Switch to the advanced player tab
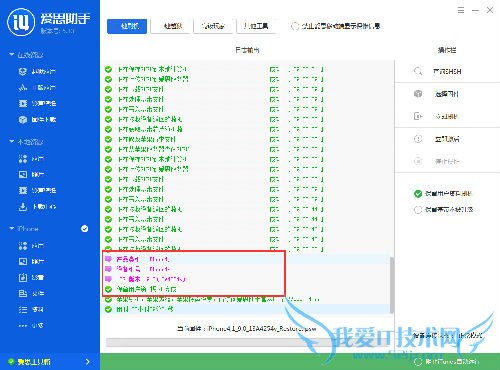 tap(213, 26)
